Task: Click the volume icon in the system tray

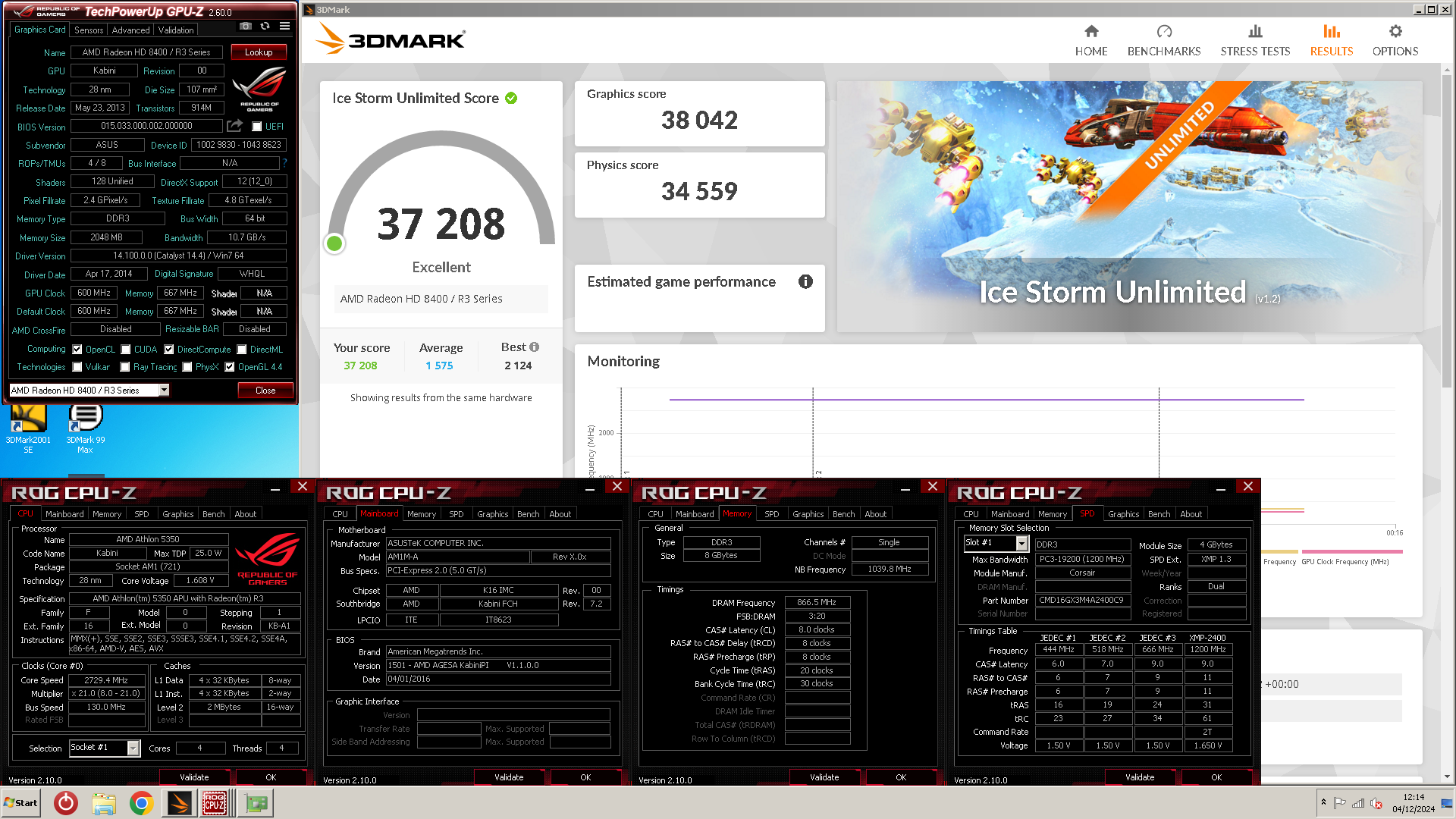Action: point(1376,803)
